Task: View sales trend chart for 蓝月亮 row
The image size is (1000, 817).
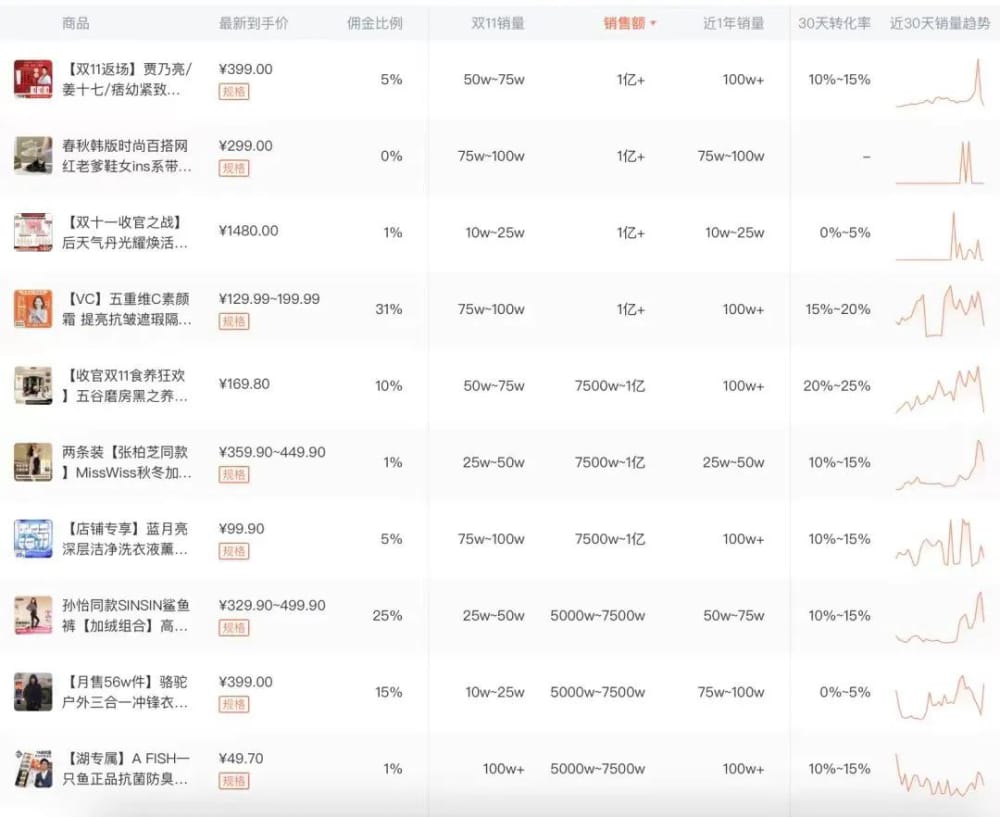Action: coord(940,542)
